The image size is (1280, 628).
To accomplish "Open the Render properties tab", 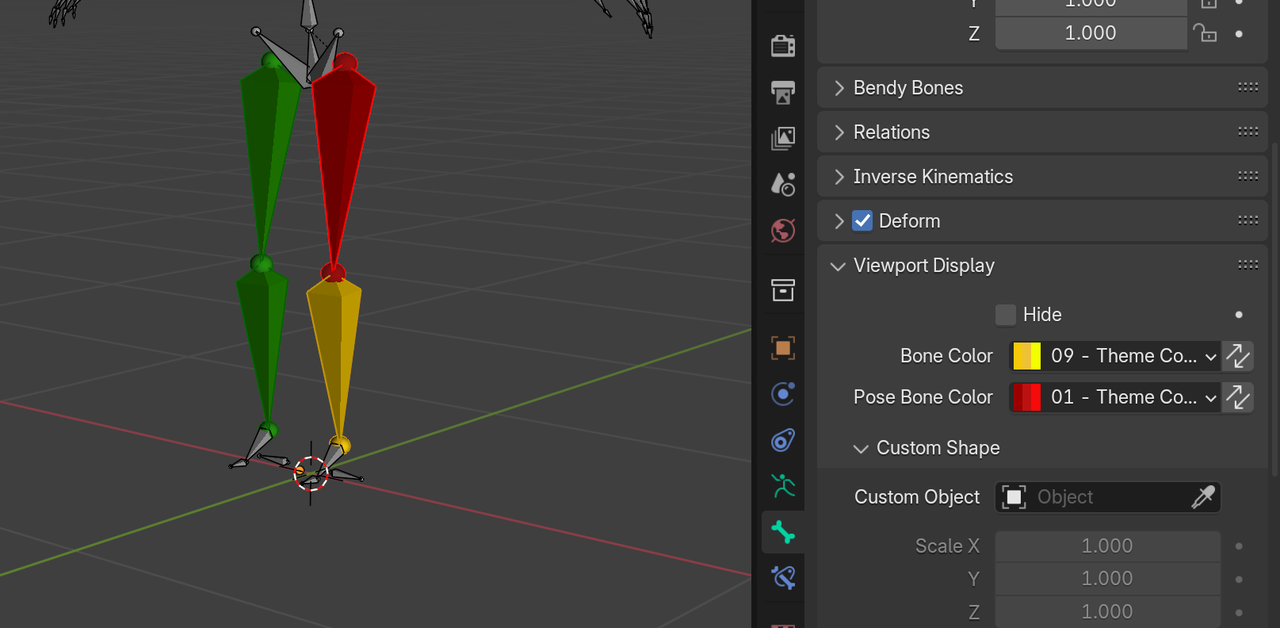I will coord(783,46).
